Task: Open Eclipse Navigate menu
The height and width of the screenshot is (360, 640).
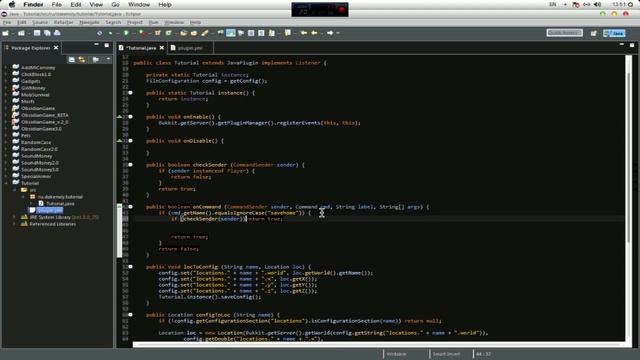Action: pyautogui.click(x=89, y=22)
